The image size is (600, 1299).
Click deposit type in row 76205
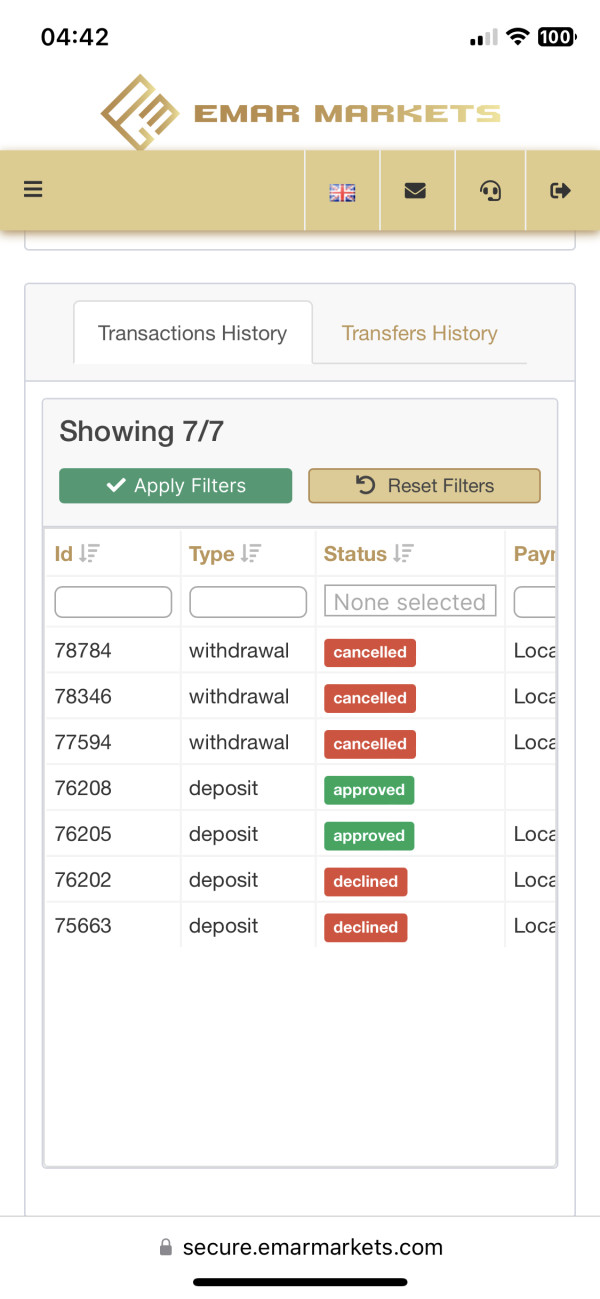pyautogui.click(x=224, y=835)
